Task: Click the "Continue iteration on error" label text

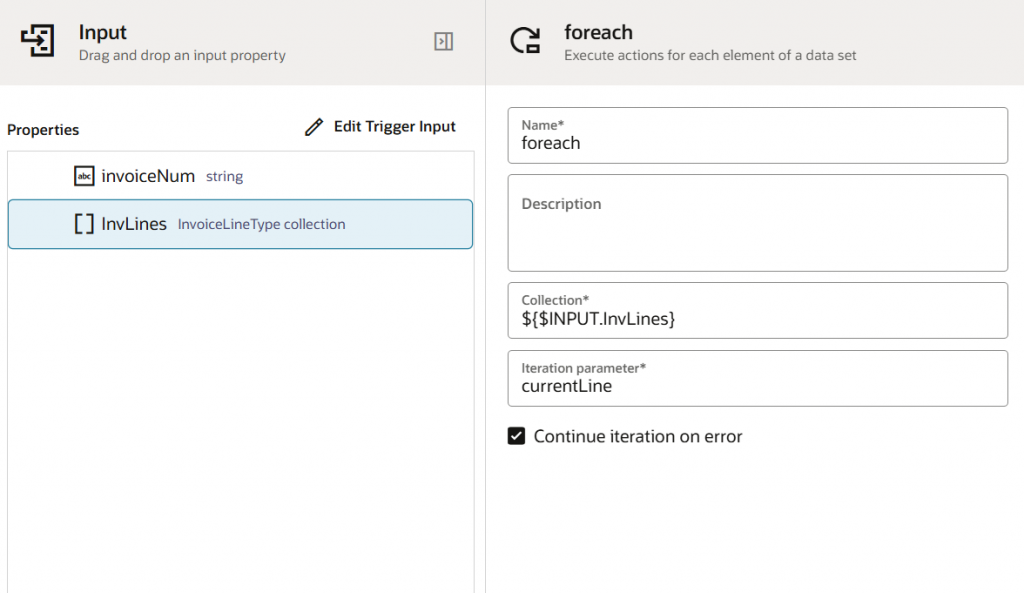Action: pos(638,436)
